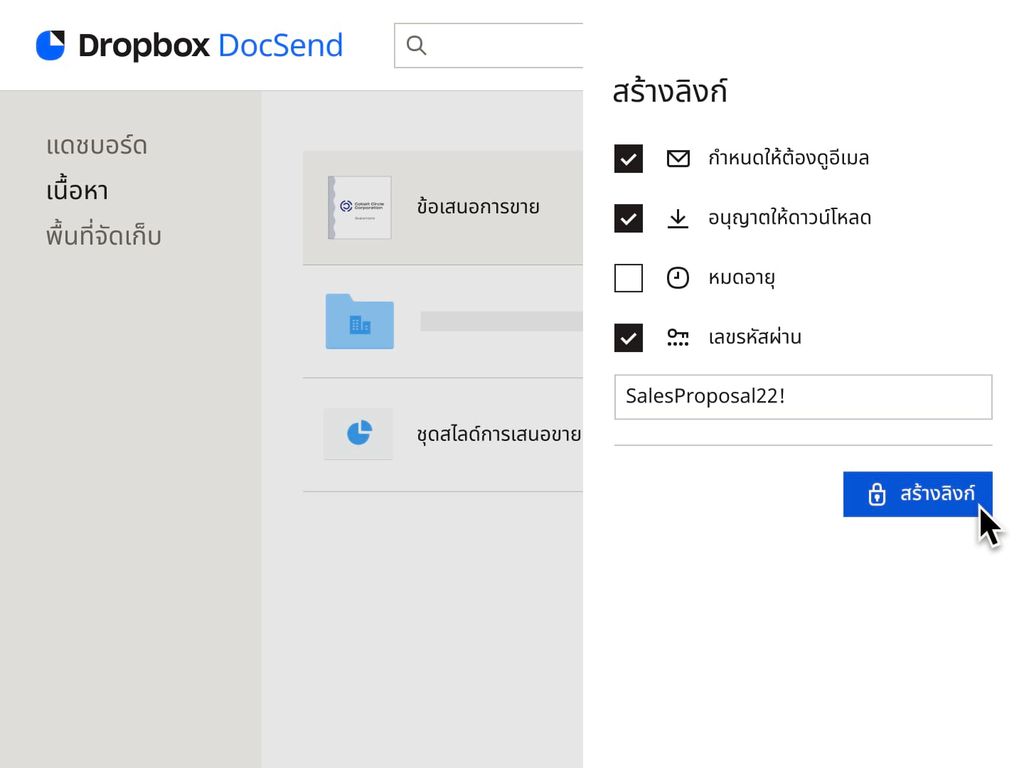Click the SalesProposal22! password field
Screen dimensions: 1024x768
(803, 397)
